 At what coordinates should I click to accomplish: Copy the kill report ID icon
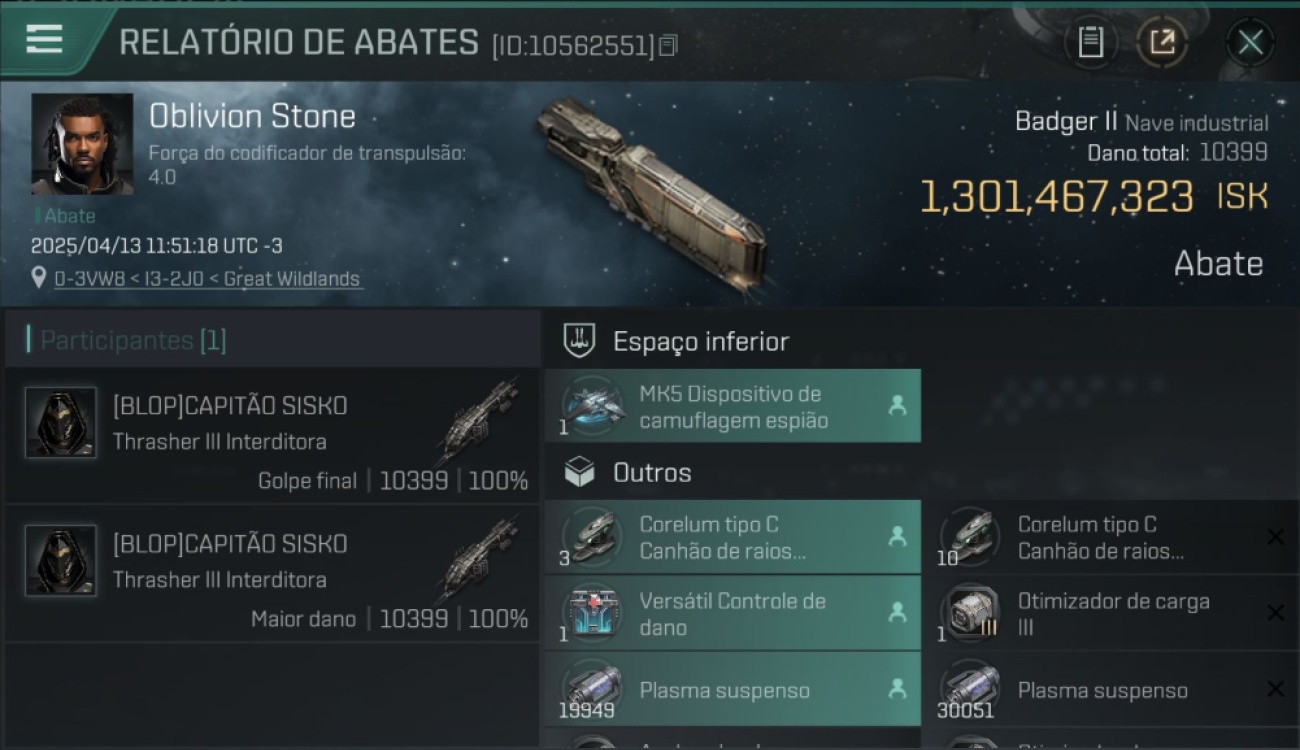tap(669, 45)
